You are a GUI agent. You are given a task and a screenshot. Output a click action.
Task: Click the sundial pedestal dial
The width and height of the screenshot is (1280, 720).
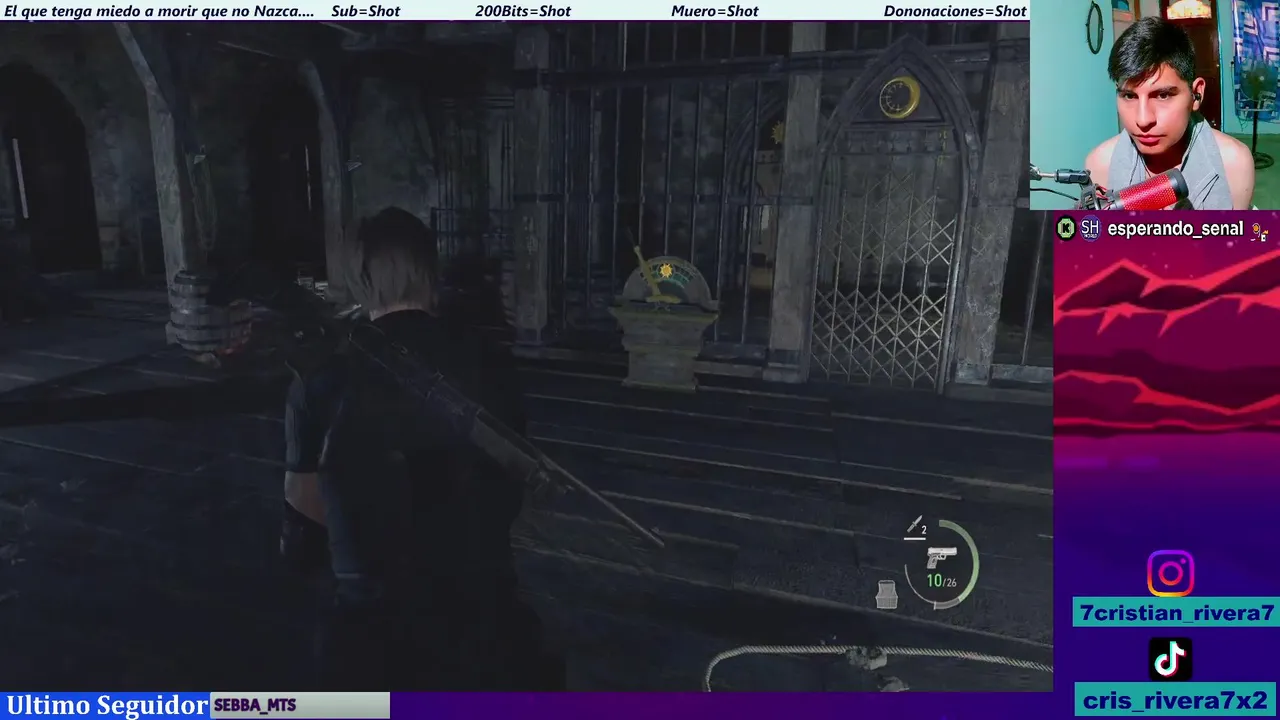[x=665, y=280]
